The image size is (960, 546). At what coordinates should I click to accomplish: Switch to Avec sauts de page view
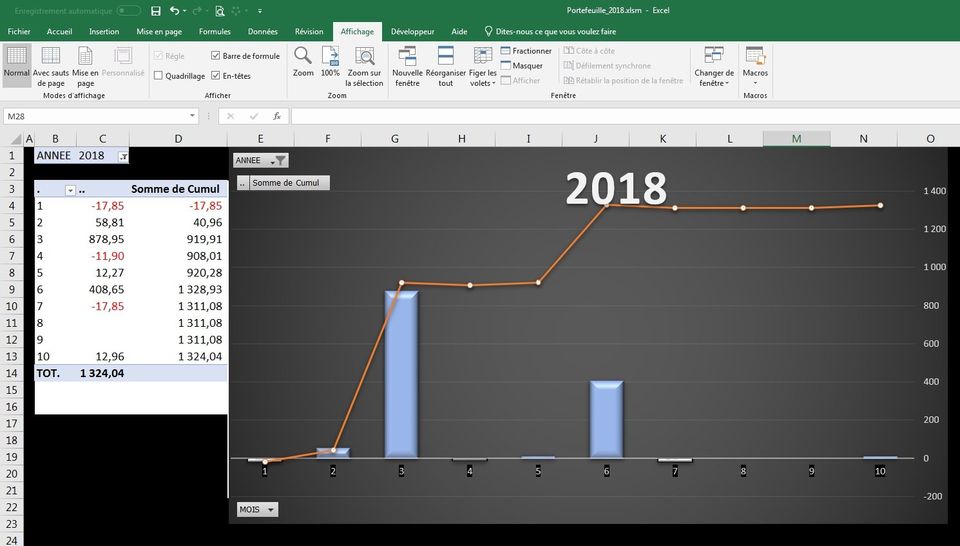pos(51,66)
